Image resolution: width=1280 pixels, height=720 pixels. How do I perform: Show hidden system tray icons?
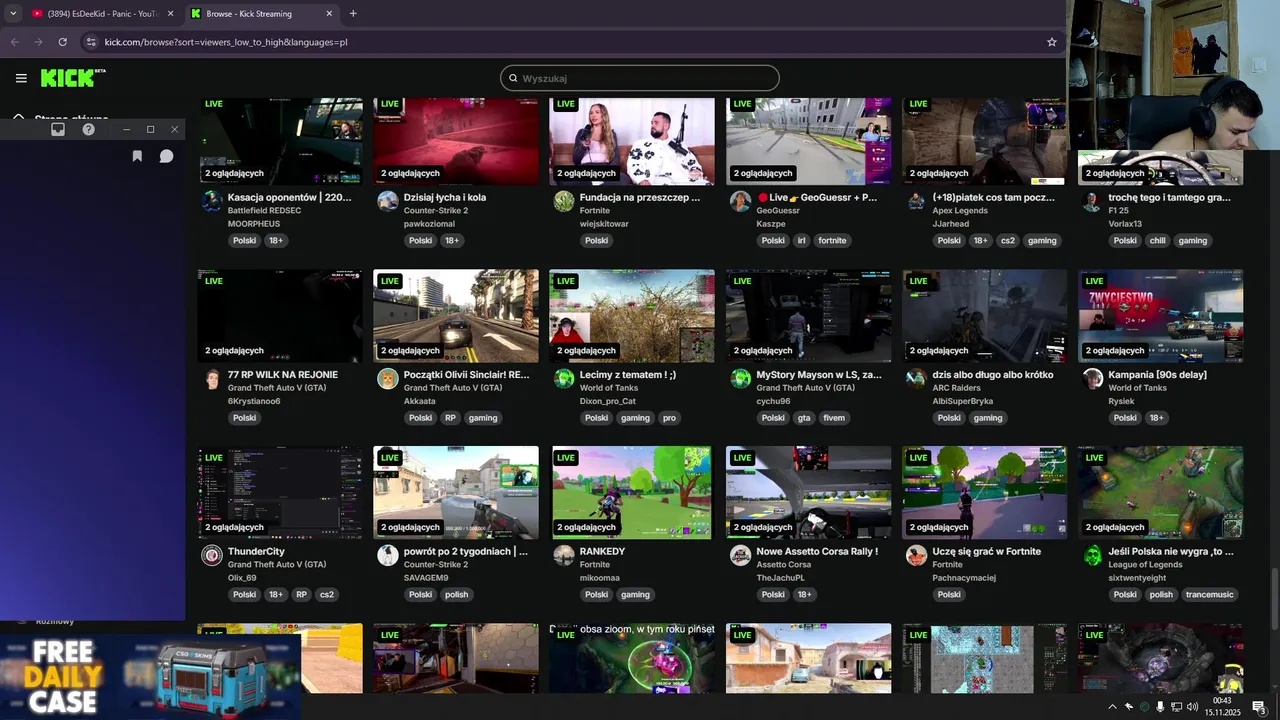pos(1112,707)
